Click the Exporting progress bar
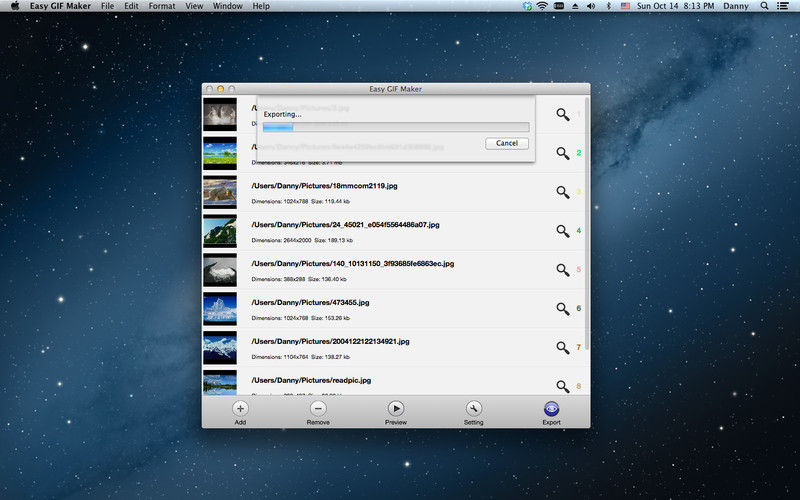Image resolution: width=800 pixels, height=500 pixels. click(x=396, y=127)
